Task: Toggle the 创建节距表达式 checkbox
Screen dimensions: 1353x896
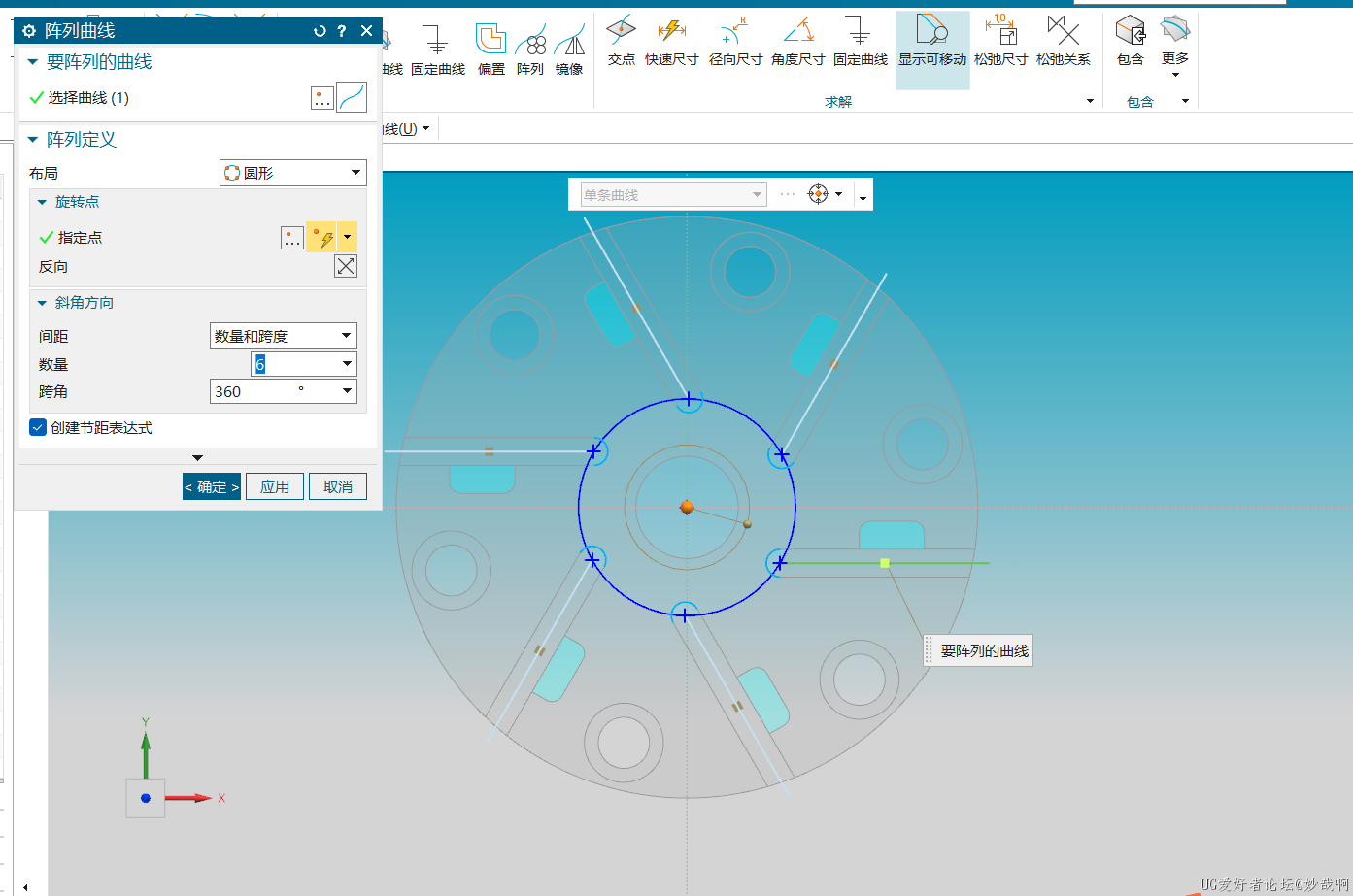Action: [x=38, y=427]
